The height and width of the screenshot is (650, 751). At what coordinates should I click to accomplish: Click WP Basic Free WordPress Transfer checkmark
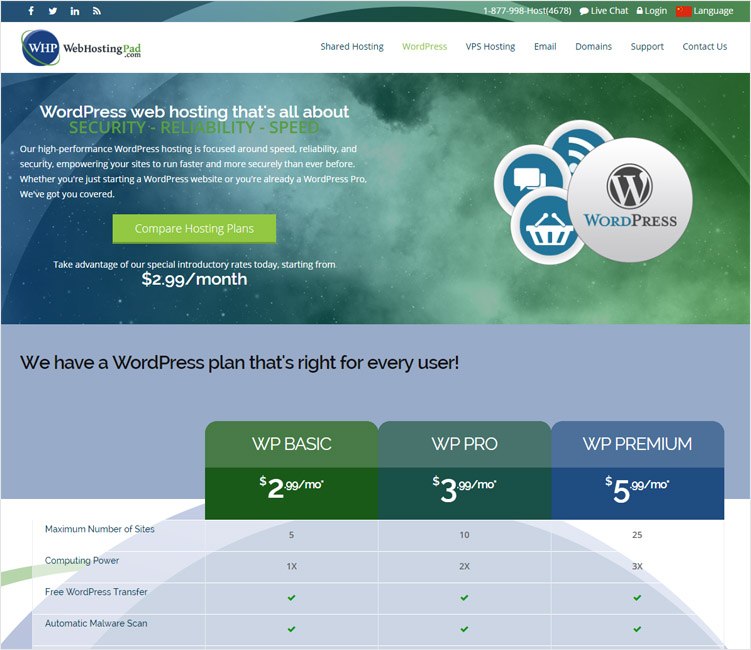[x=292, y=598]
